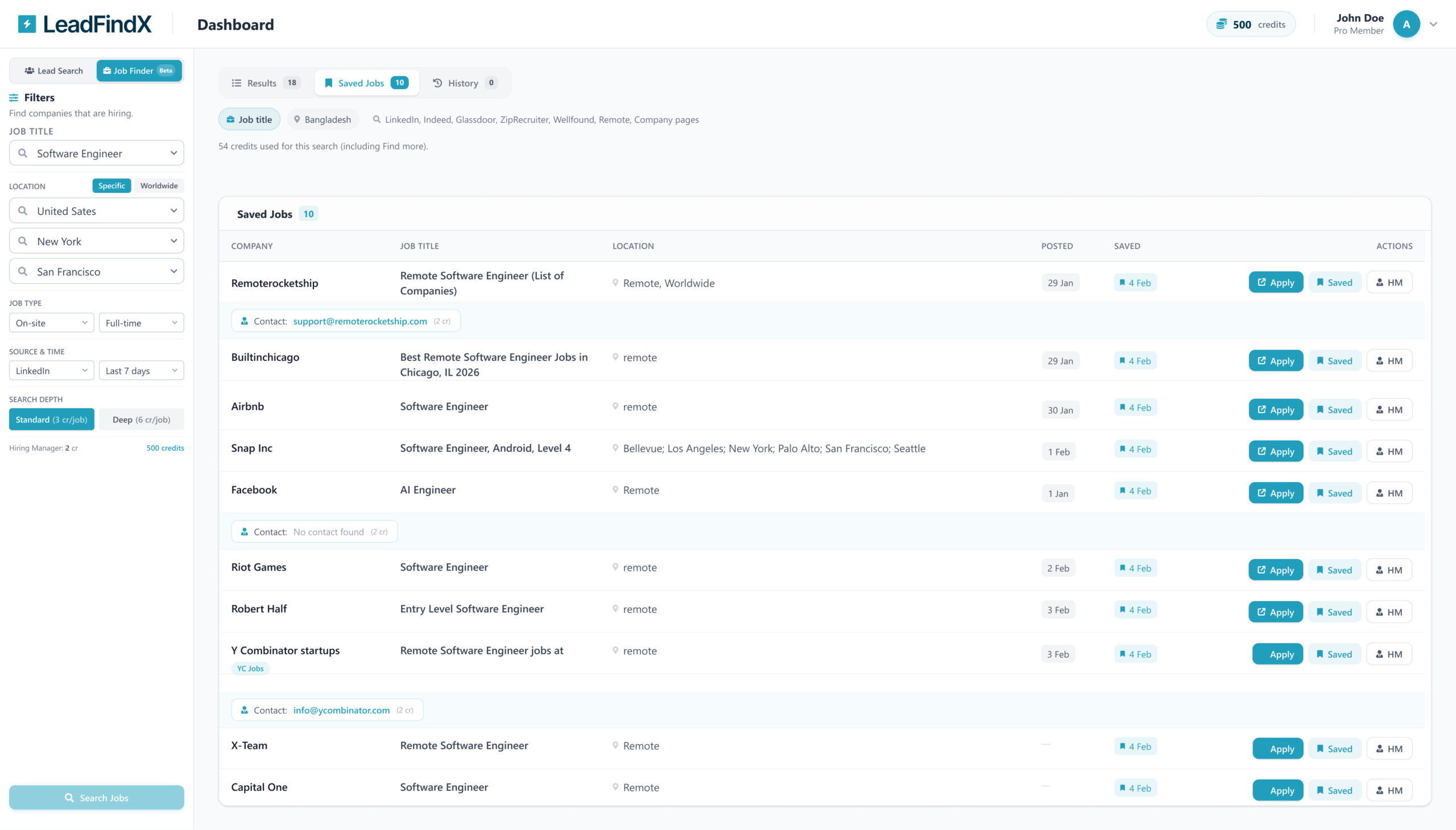Screen dimensions: 1456x830
Task: Expand the Last 7 days time dropdown
Action: pyautogui.click(x=141, y=370)
